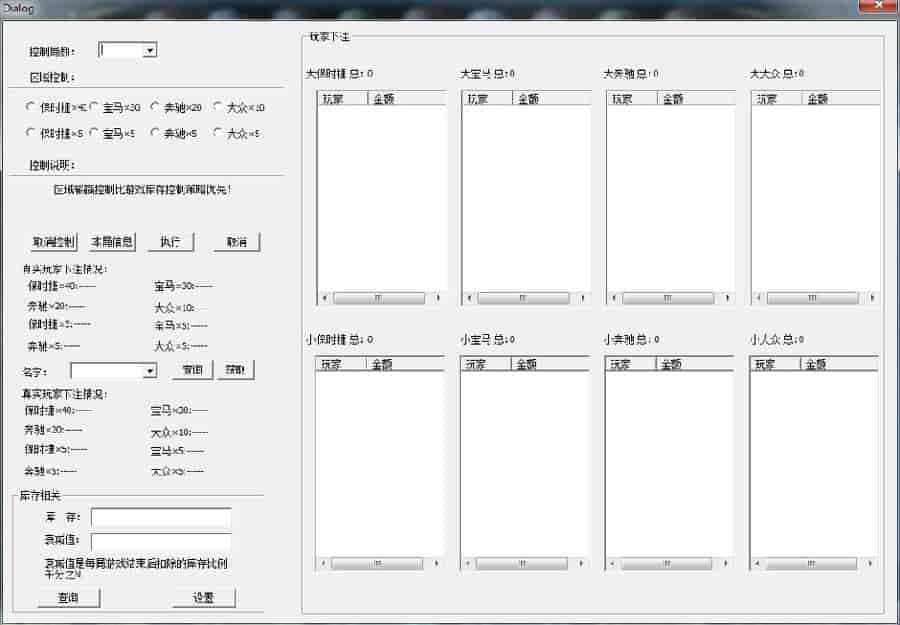Click 设置 in the 库存相关 section
This screenshot has height=625, width=900.
pos(204,598)
